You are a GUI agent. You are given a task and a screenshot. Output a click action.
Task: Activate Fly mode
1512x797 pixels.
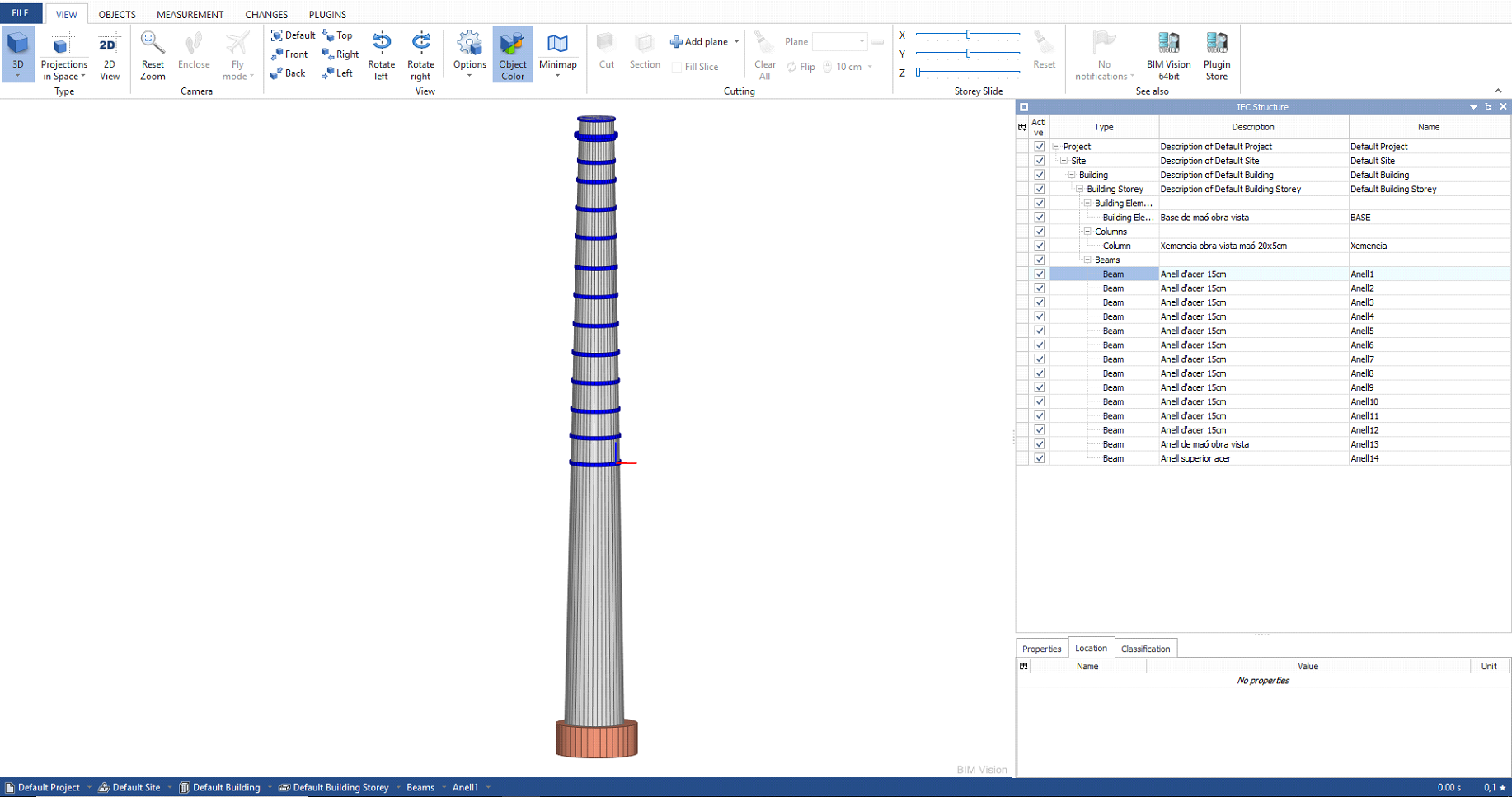tap(237, 56)
